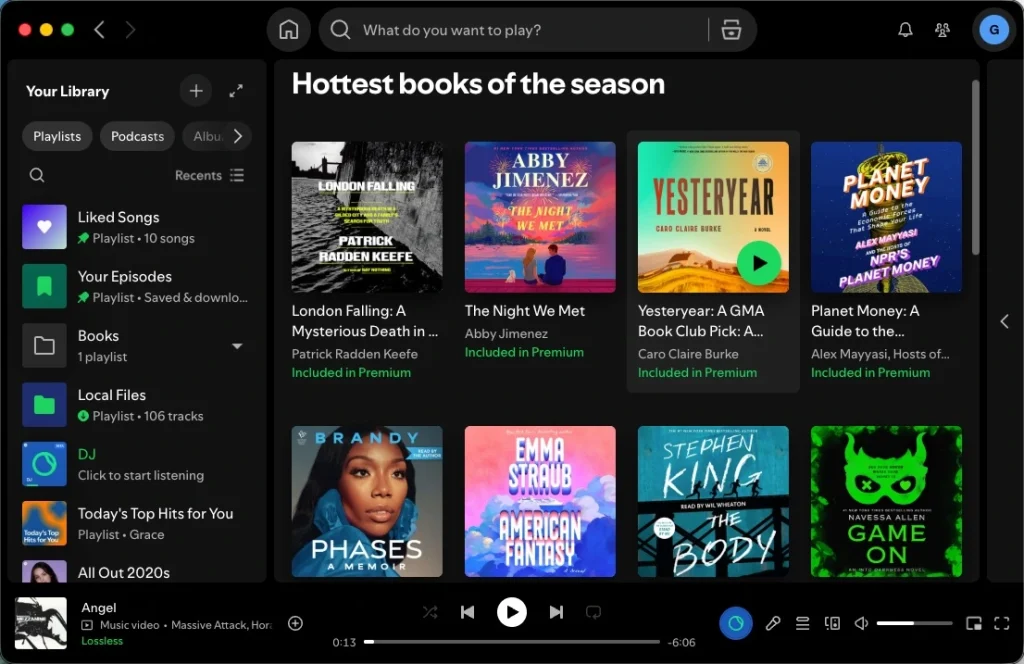Open the lyrics microphone icon
The image size is (1024, 664).
[x=772, y=624]
